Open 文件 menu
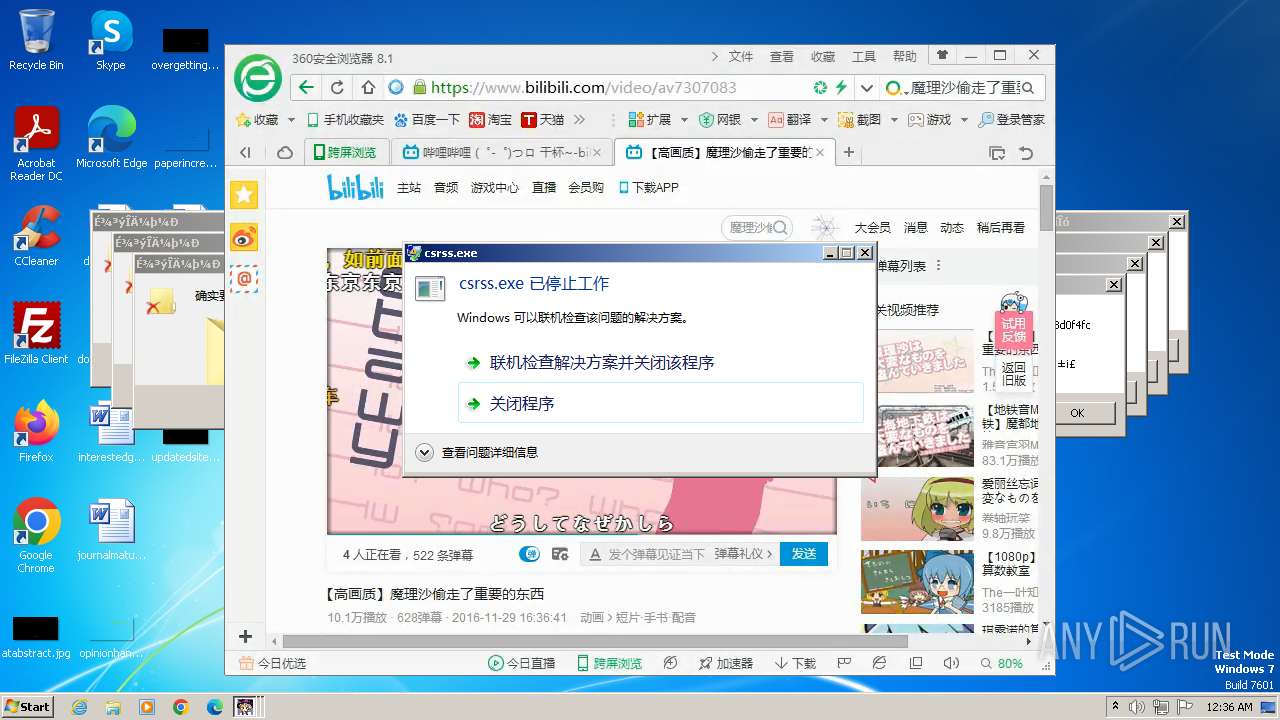Viewport: 1280px width, 720px height. point(741,57)
